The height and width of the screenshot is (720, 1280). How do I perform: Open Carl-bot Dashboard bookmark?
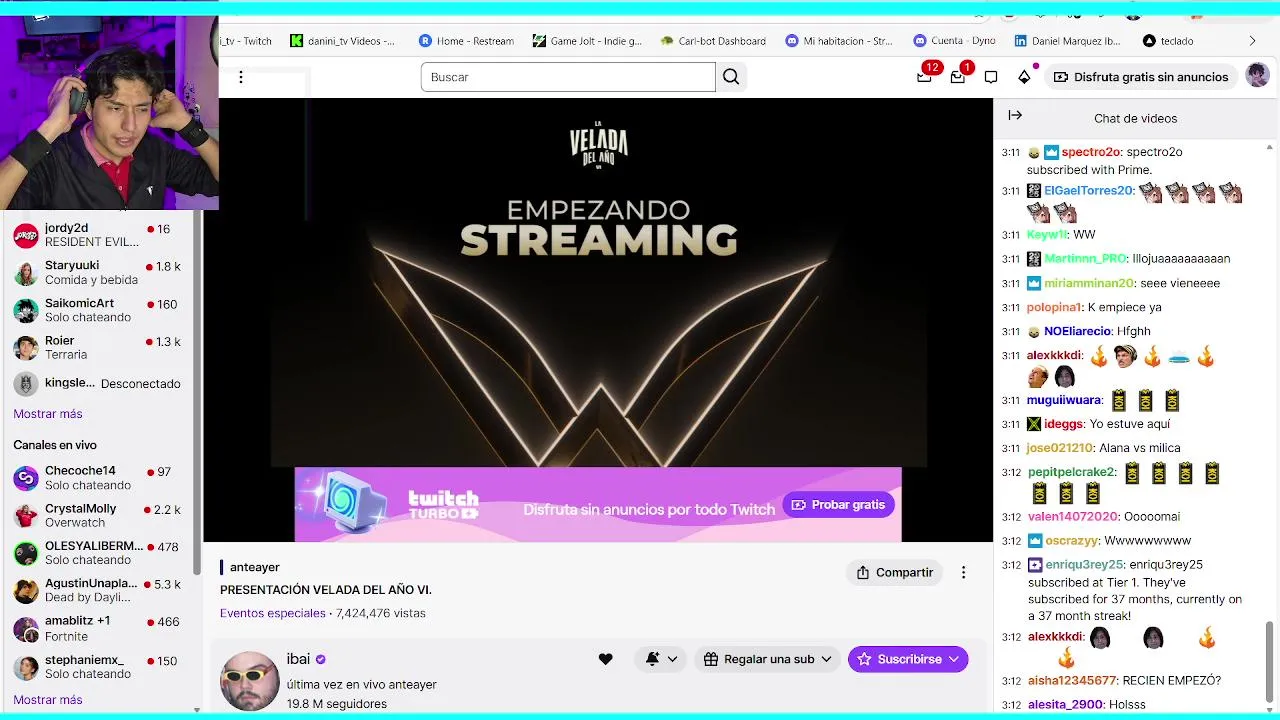[713, 41]
